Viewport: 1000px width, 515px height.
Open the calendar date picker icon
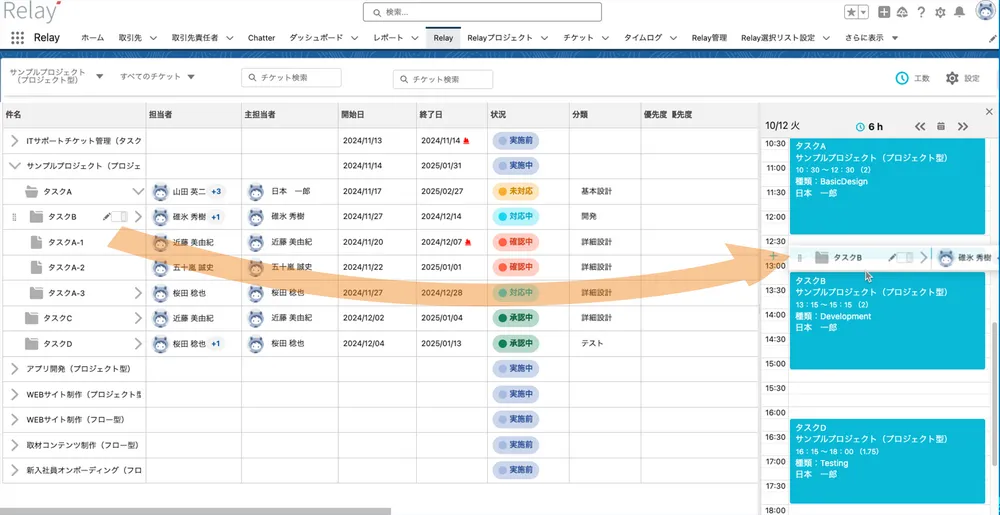tap(941, 126)
